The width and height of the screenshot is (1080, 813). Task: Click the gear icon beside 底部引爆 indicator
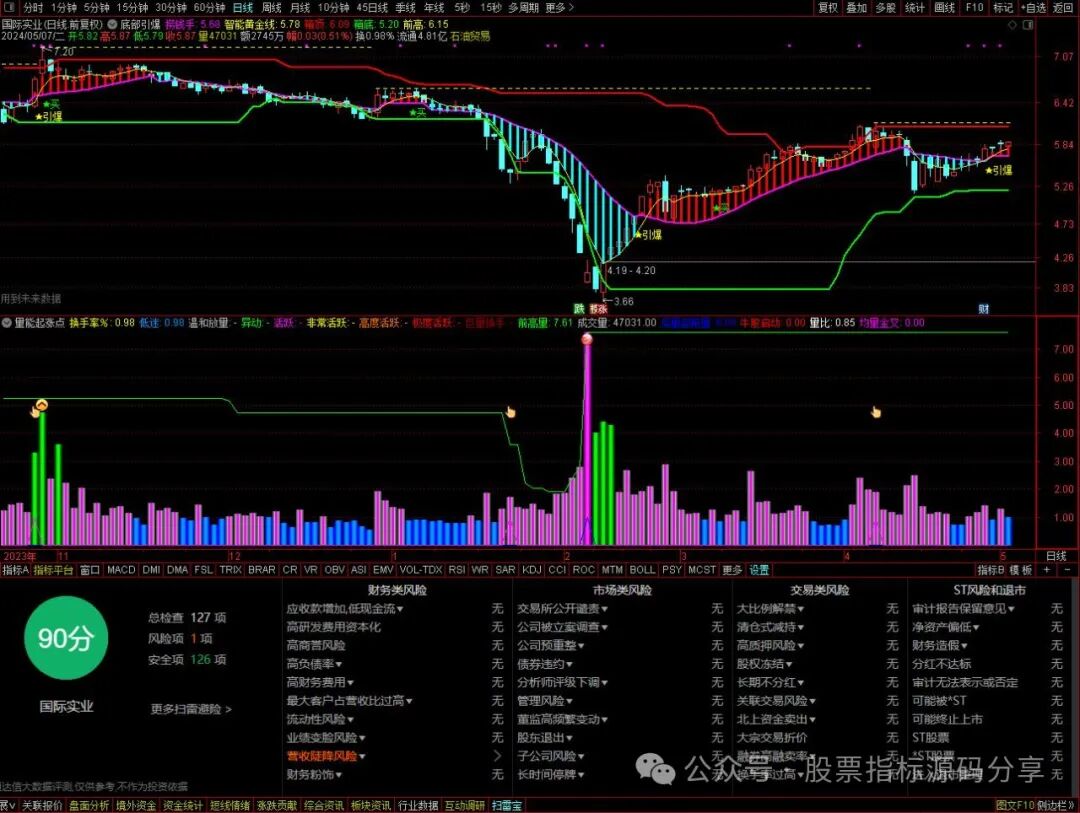point(112,24)
